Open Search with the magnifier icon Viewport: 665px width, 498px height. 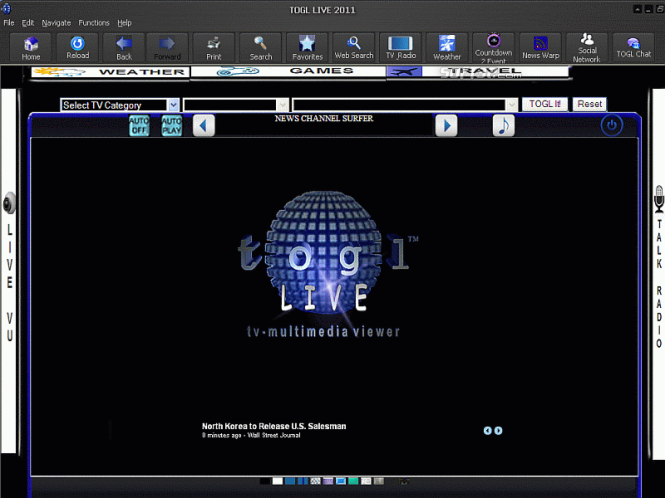[260, 48]
